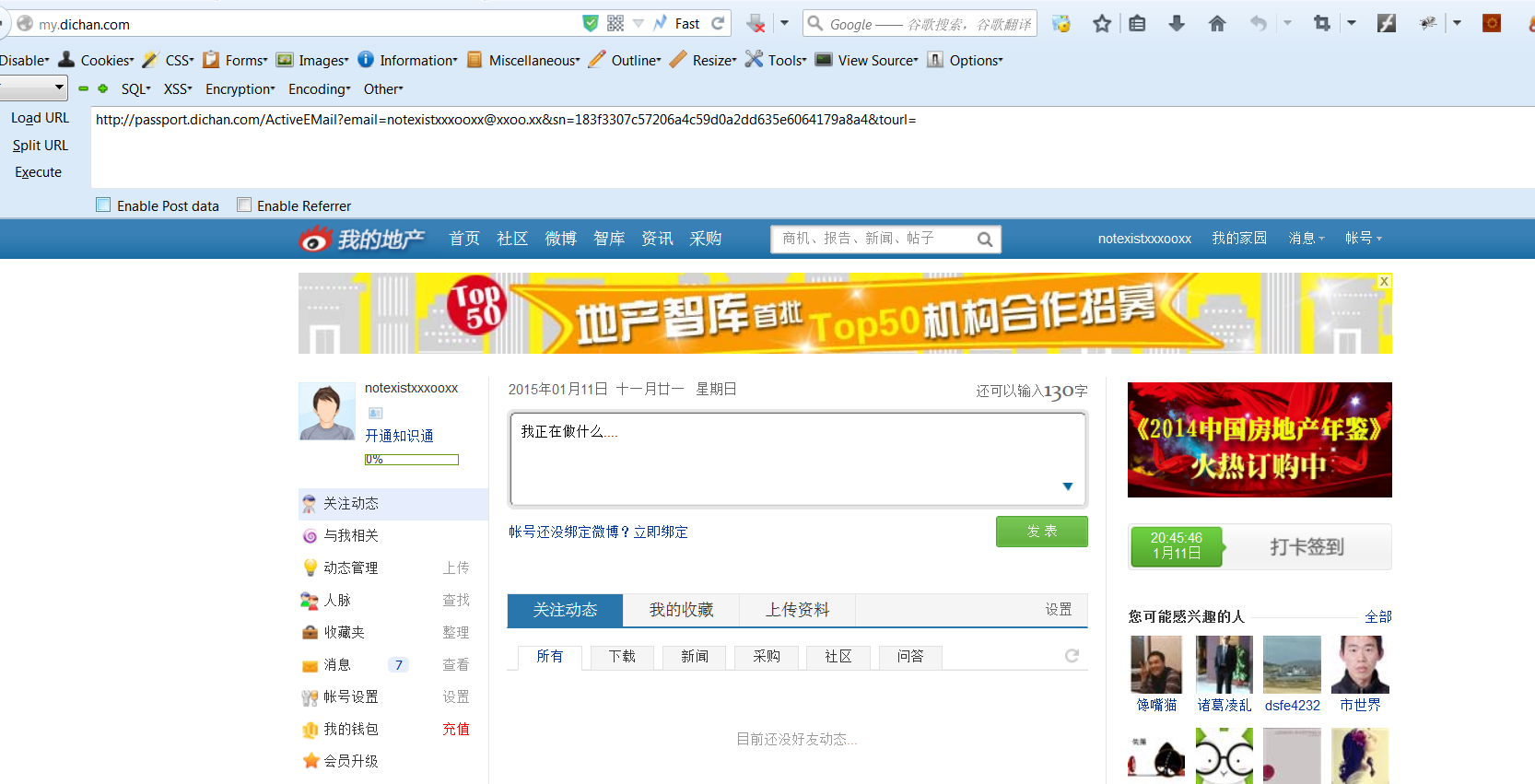This screenshot has width=1535, height=784.
Task: Open the QR code icon in address bar
Action: 615,23
